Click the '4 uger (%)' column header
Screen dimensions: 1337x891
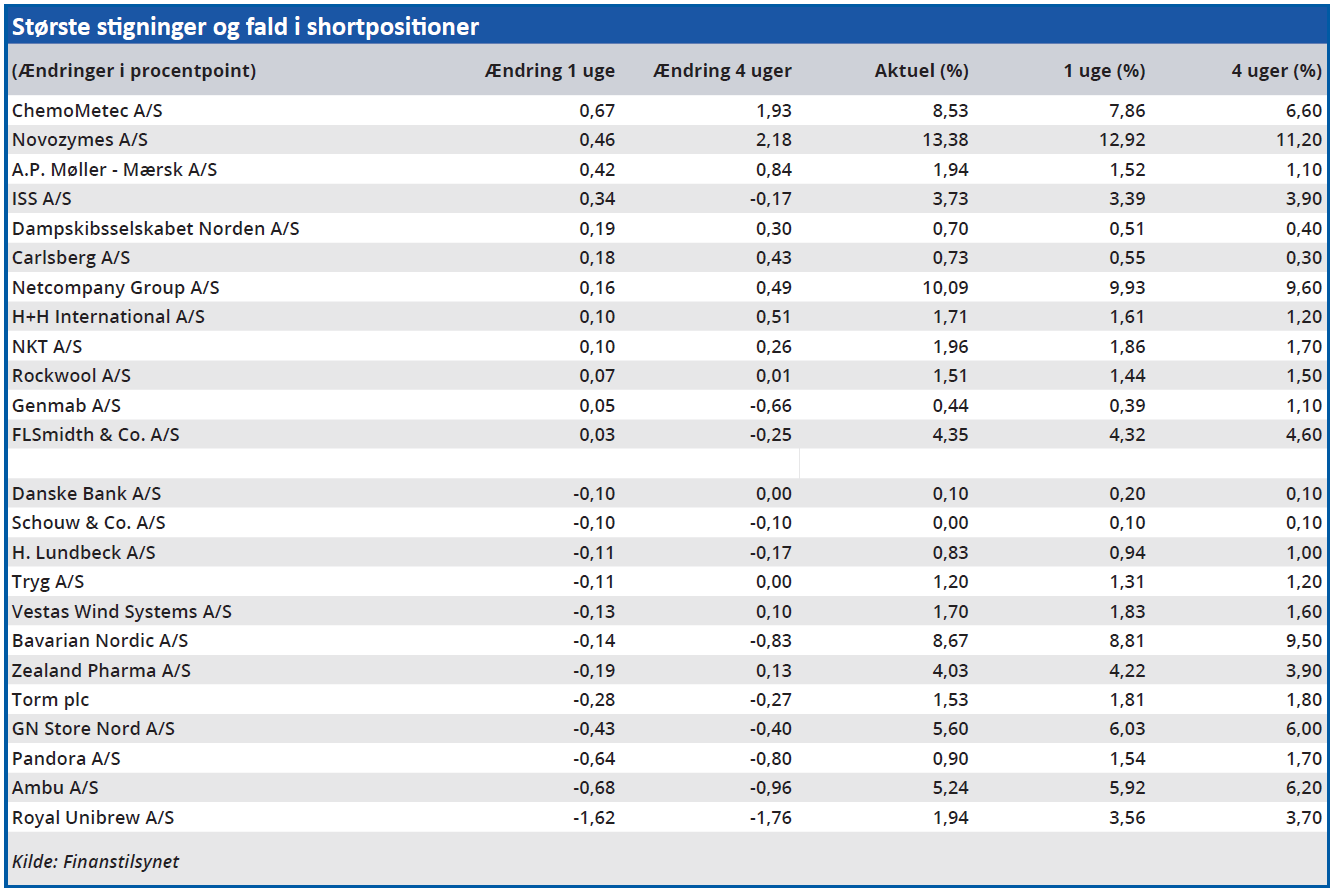tap(1277, 71)
